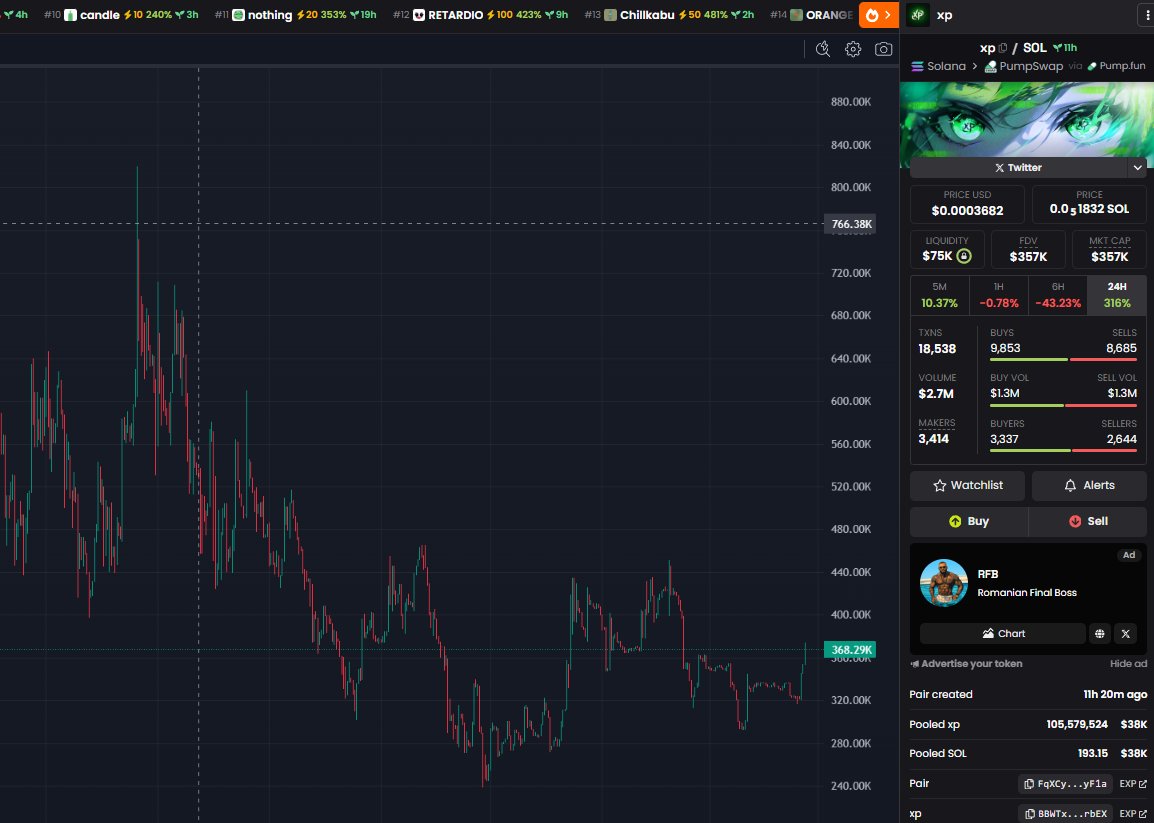
Task: Open Pair address in explorer (EXP)
Action: [1133, 784]
